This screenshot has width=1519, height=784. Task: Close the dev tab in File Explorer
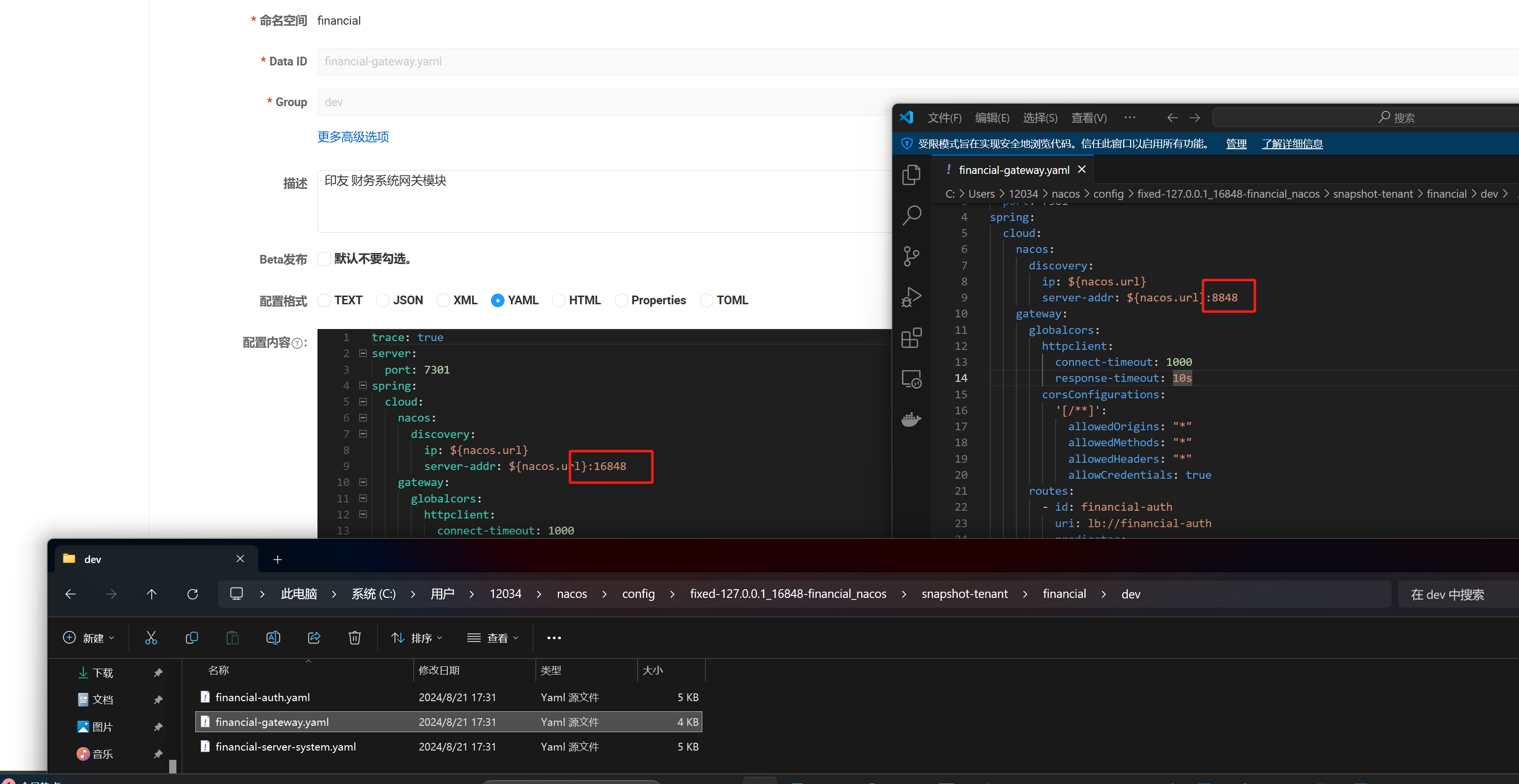click(x=240, y=559)
